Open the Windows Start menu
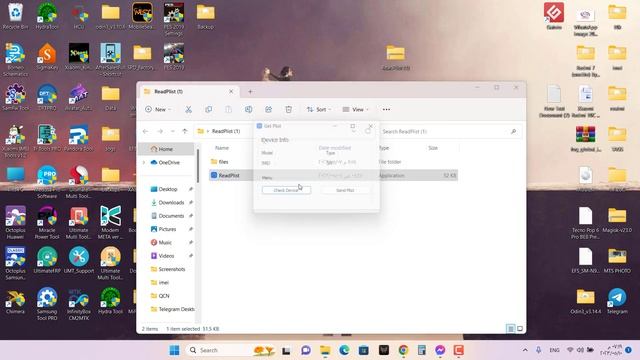The width and height of the screenshot is (640, 360). tap(174, 350)
